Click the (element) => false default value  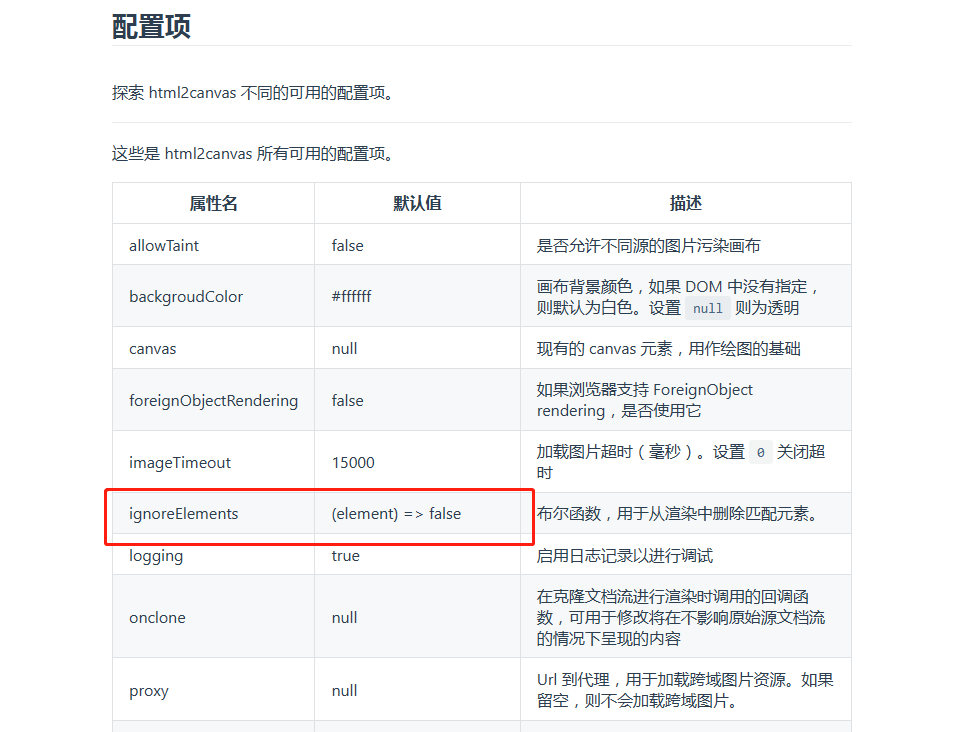[396, 514]
